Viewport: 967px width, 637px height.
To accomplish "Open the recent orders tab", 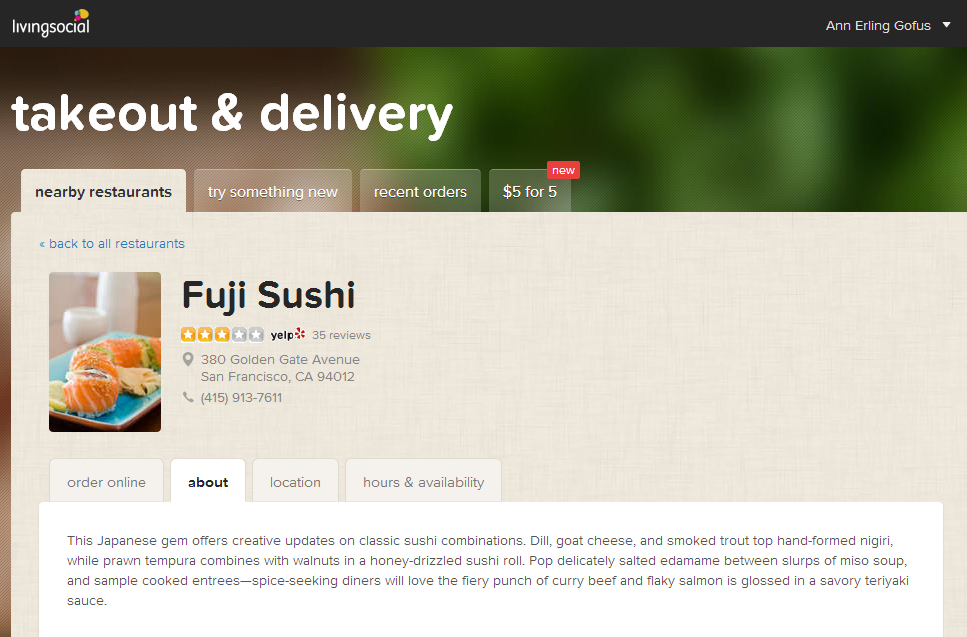I will [420, 191].
